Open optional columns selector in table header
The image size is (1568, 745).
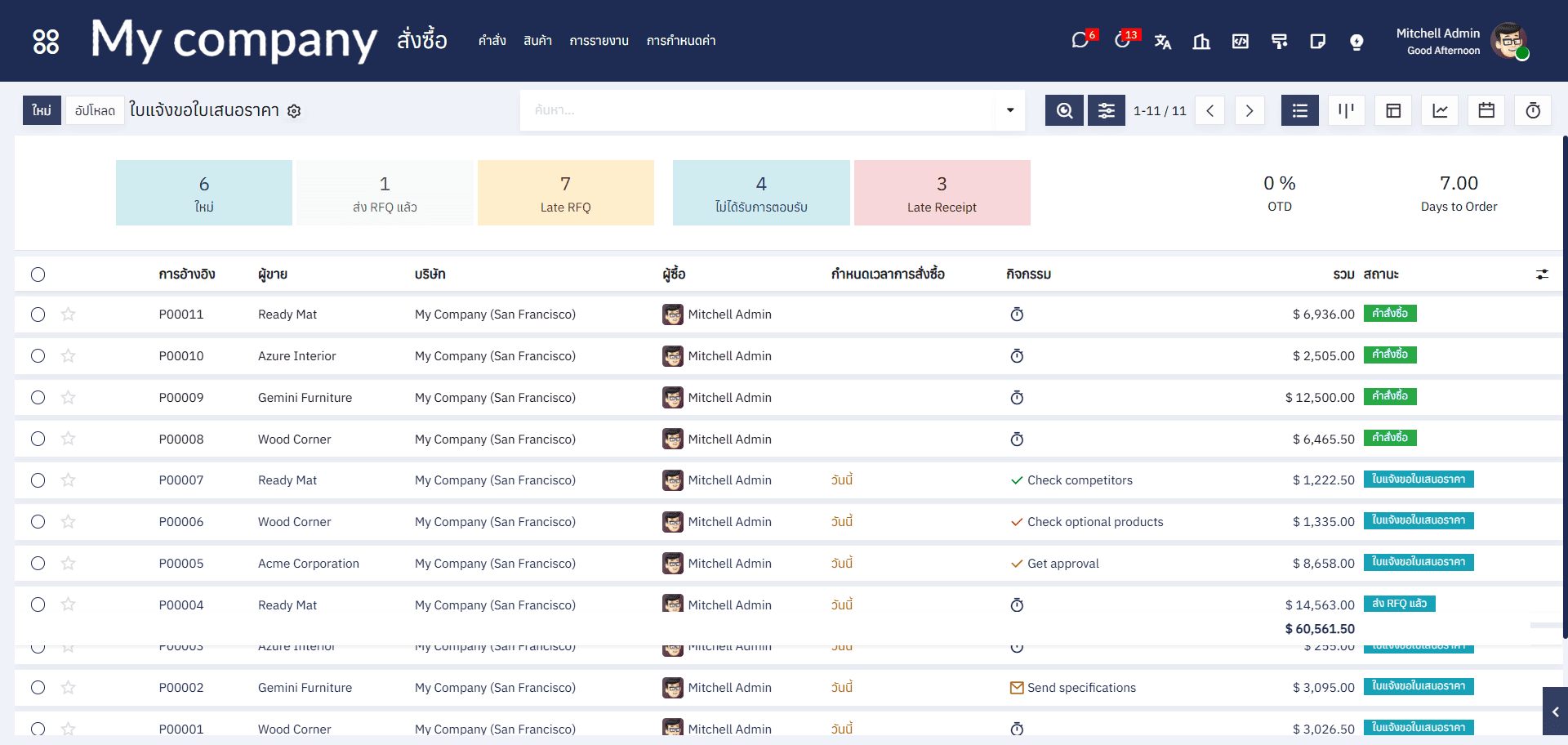coord(1542,274)
